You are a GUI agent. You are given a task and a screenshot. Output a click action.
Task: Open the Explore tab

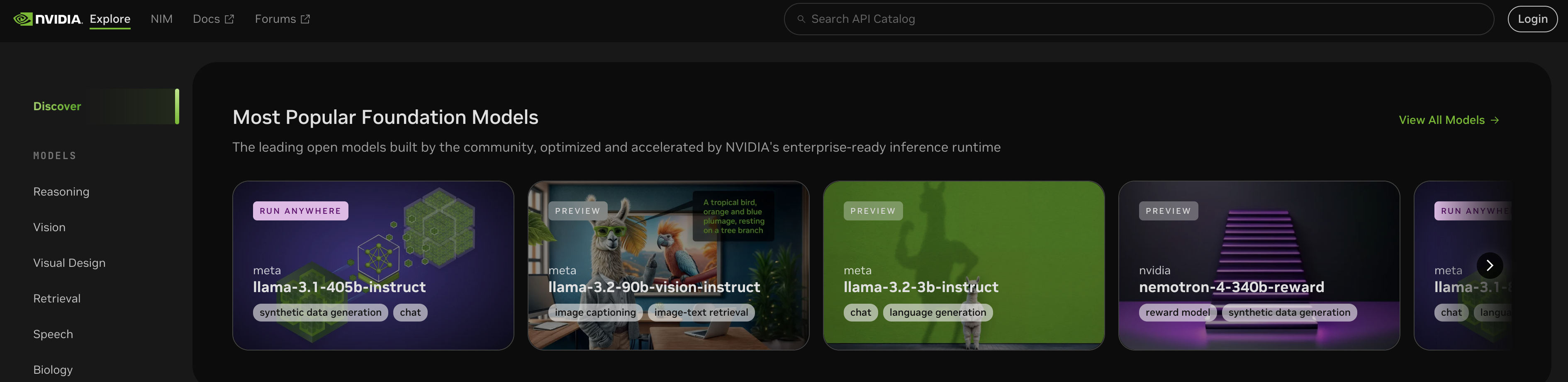pos(110,19)
